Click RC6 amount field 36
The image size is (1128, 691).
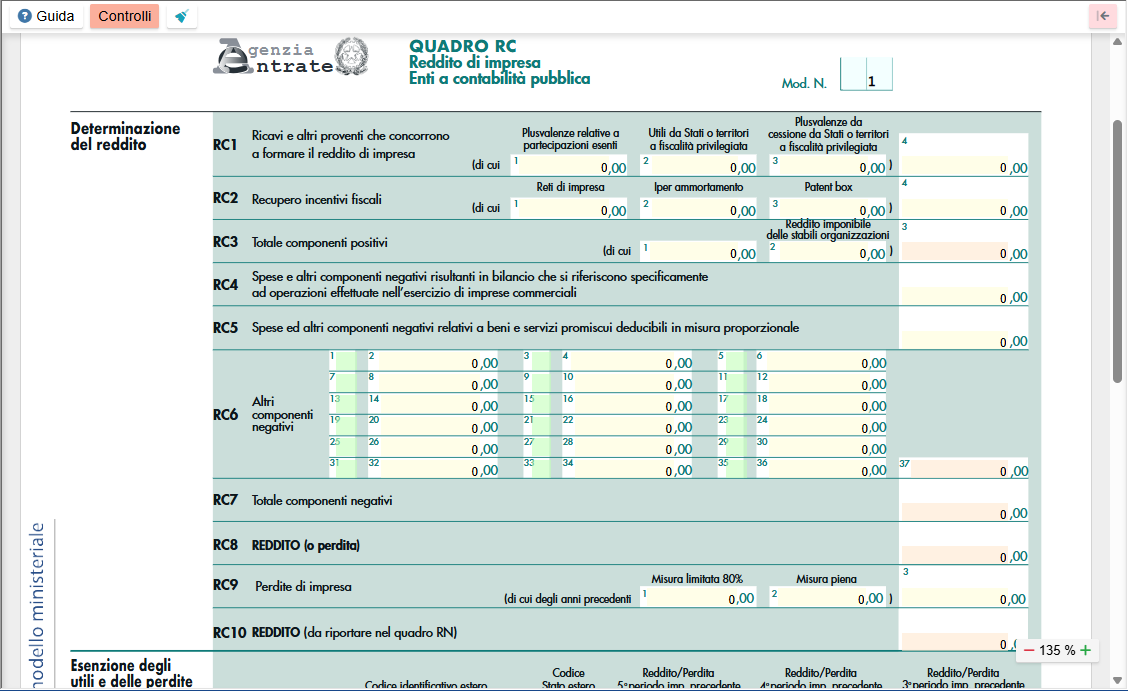click(x=822, y=469)
